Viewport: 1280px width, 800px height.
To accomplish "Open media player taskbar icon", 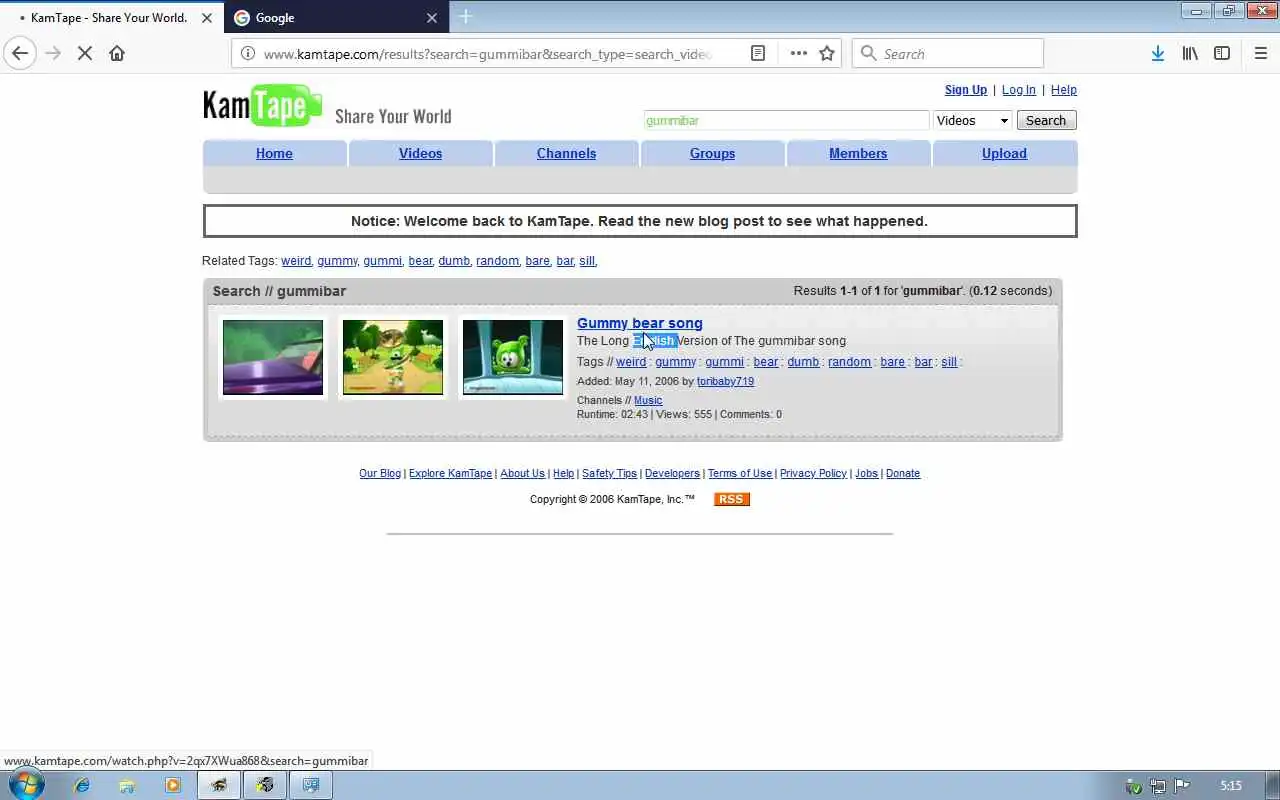I will (x=173, y=786).
